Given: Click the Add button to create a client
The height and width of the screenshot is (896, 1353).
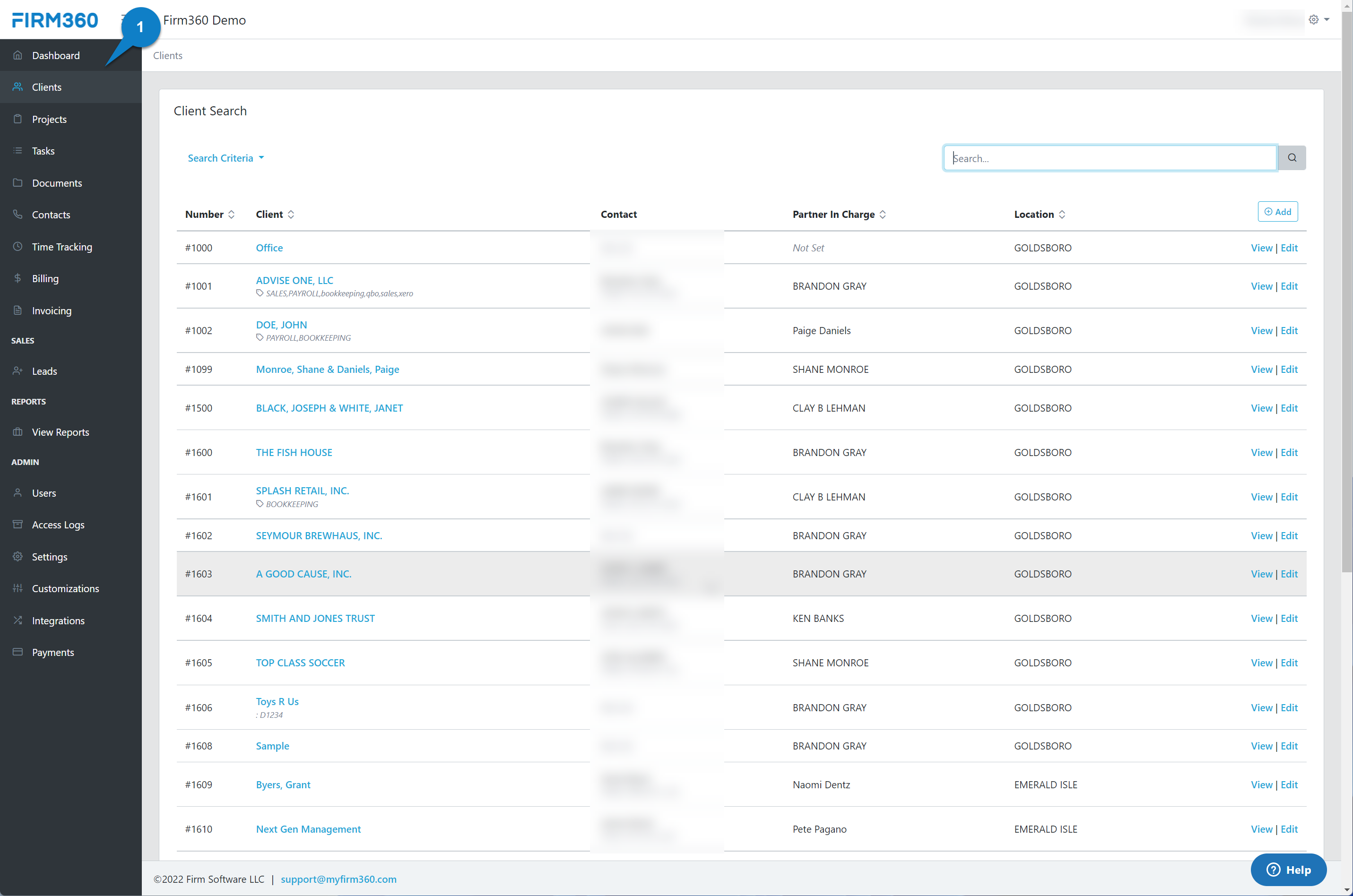Looking at the screenshot, I should pyautogui.click(x=1277, y=211).
